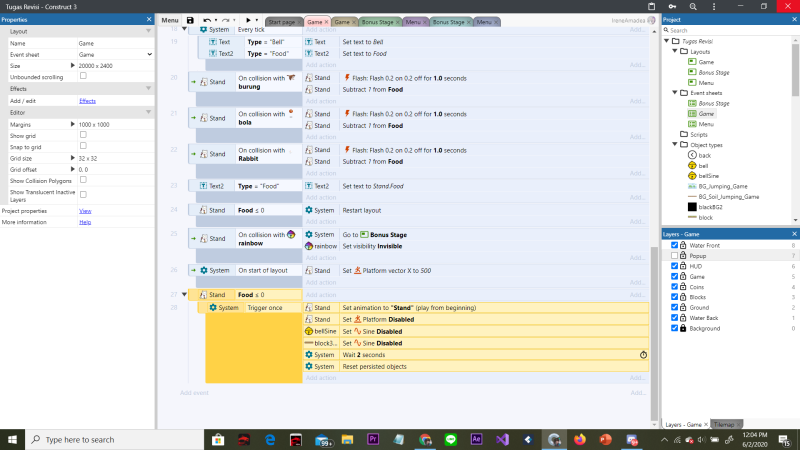Enable Show Translucent Inactive Layers checkbox
This screenshot has height=450, width=800.
83,194
